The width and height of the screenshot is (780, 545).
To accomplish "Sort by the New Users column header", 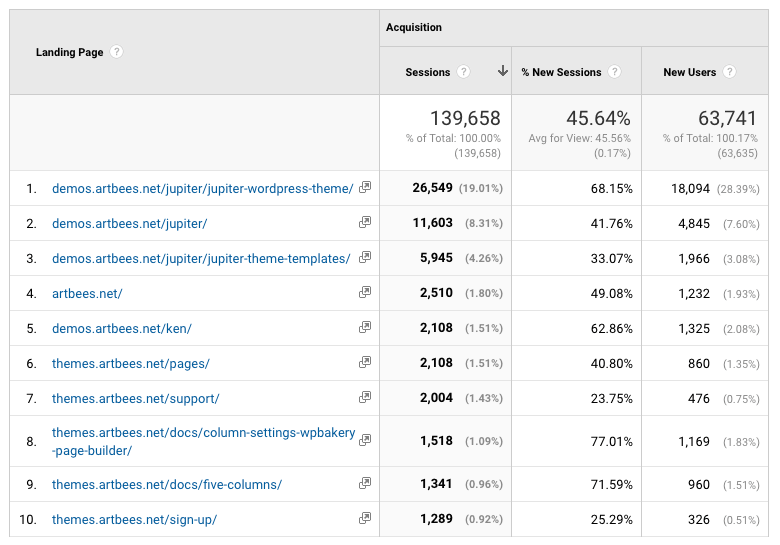I will coord(689,72).
